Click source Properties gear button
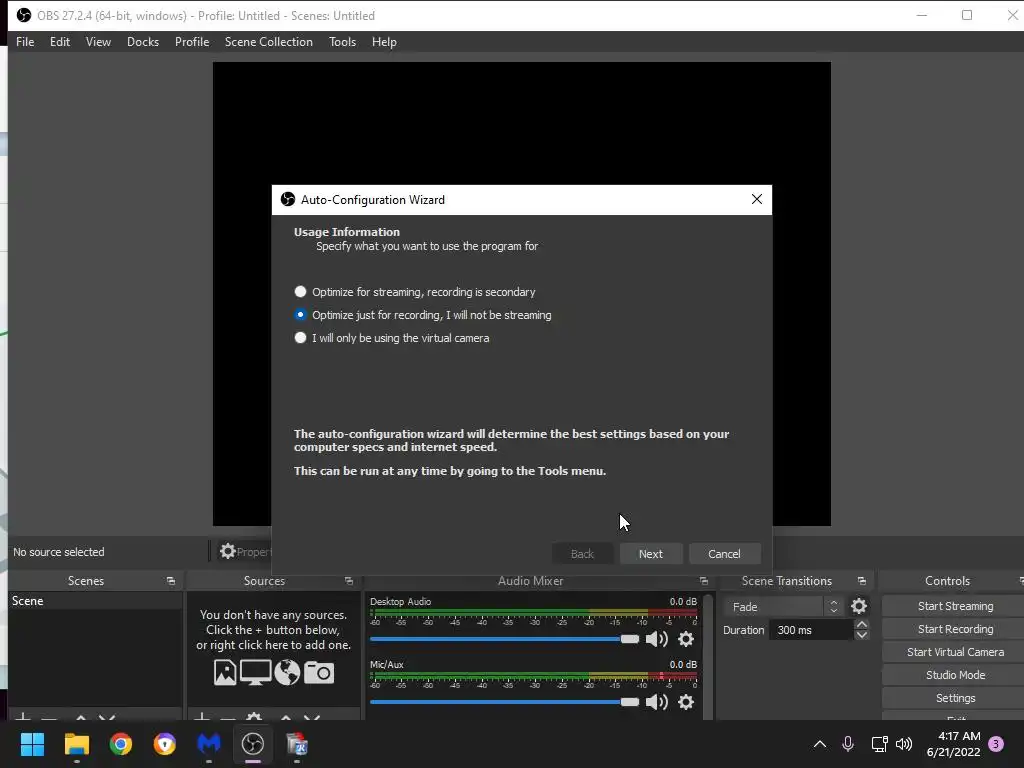This screenshot has height=768, width=1024. point(245,552)
